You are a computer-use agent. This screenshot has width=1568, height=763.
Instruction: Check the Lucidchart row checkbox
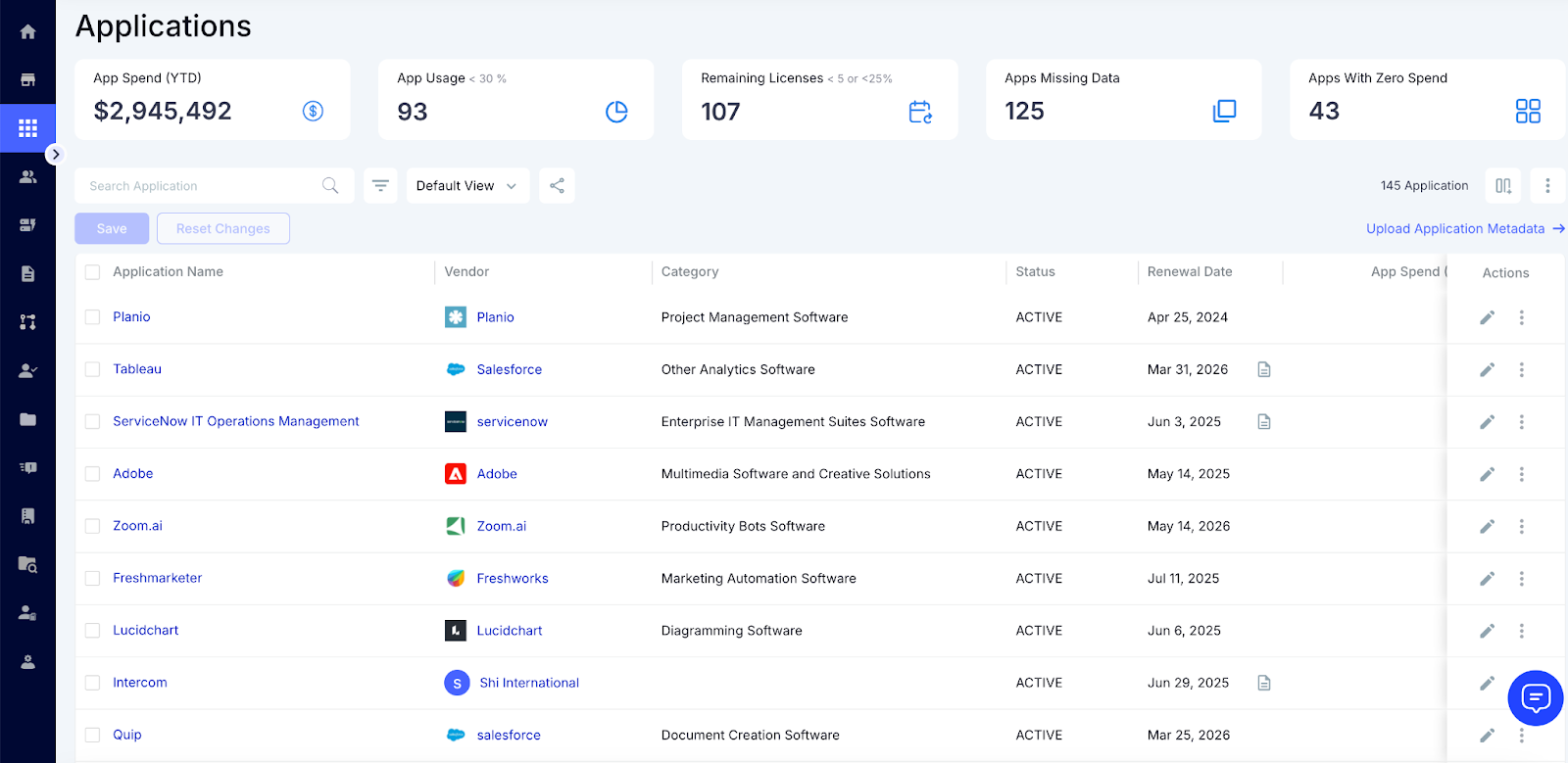click(x=92, y=631)
